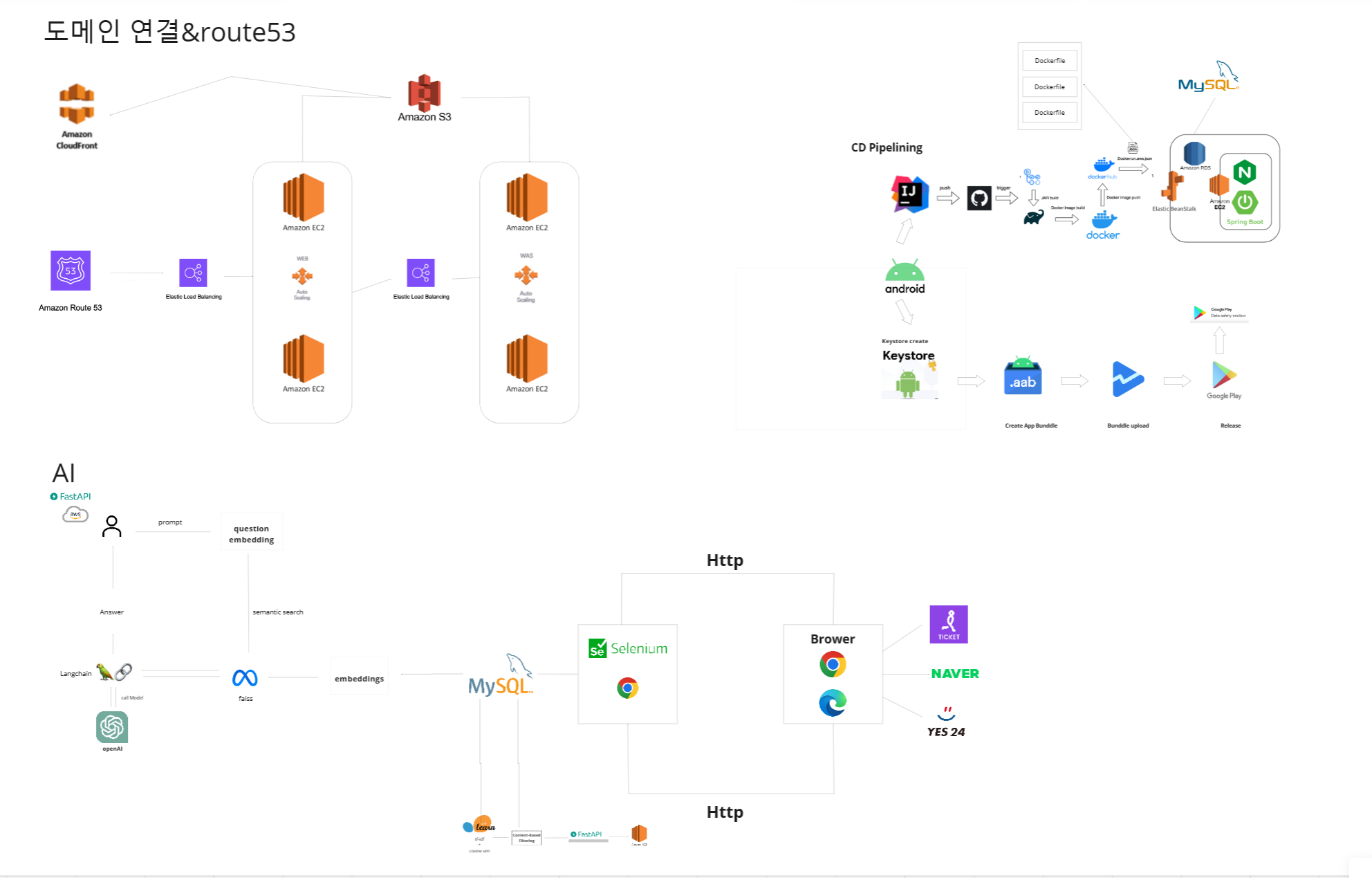The width and height of the screenshot is (1372, 878).
Task: Select the GitHub Actions workflow icon
Action: (1032, 176)
